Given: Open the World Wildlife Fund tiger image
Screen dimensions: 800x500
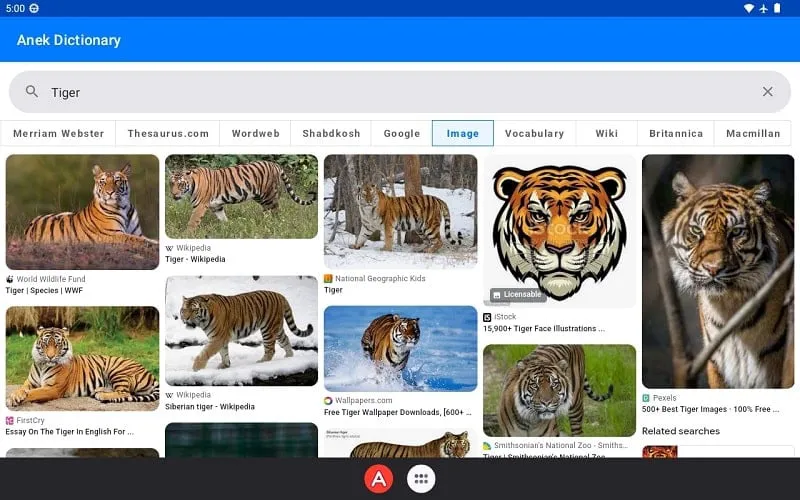Looking at the screenshot, I should click(82, 212).
